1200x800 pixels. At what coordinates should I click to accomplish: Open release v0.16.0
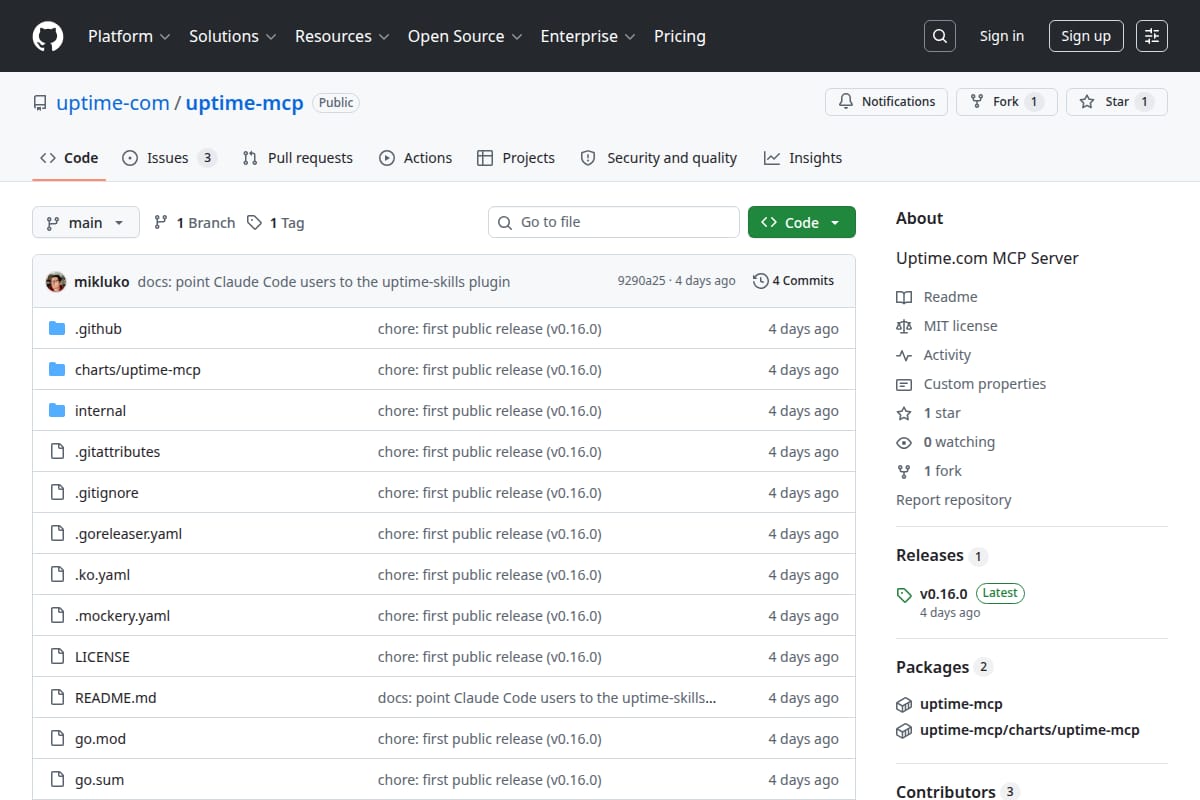click(x=943, y=593)
